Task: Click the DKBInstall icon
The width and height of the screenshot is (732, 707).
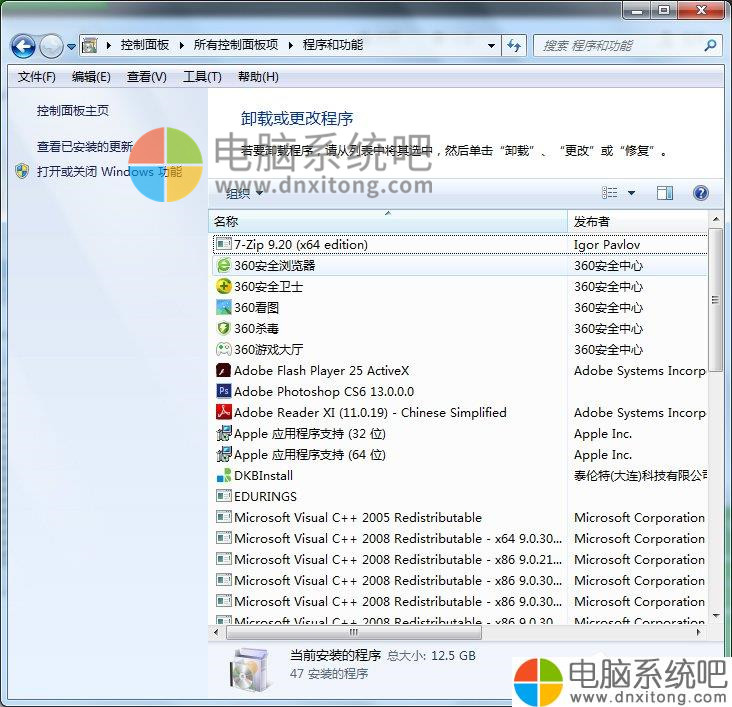Action: click(224, 475)
